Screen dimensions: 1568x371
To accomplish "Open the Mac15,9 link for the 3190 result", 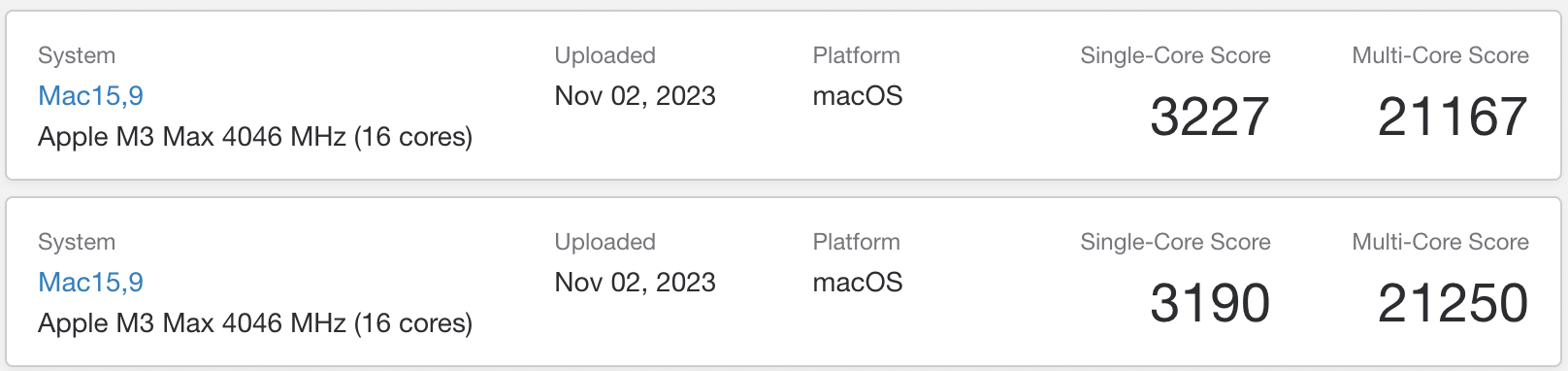I will (90, 283).
